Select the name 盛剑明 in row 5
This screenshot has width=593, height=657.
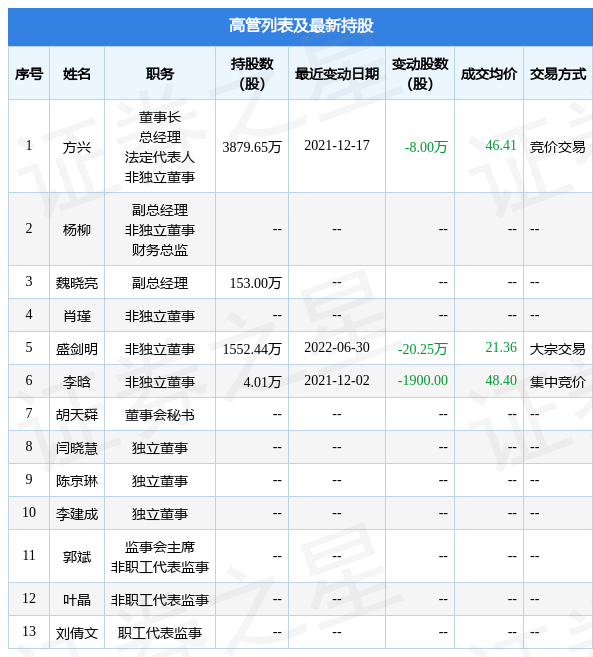(77, 349)
